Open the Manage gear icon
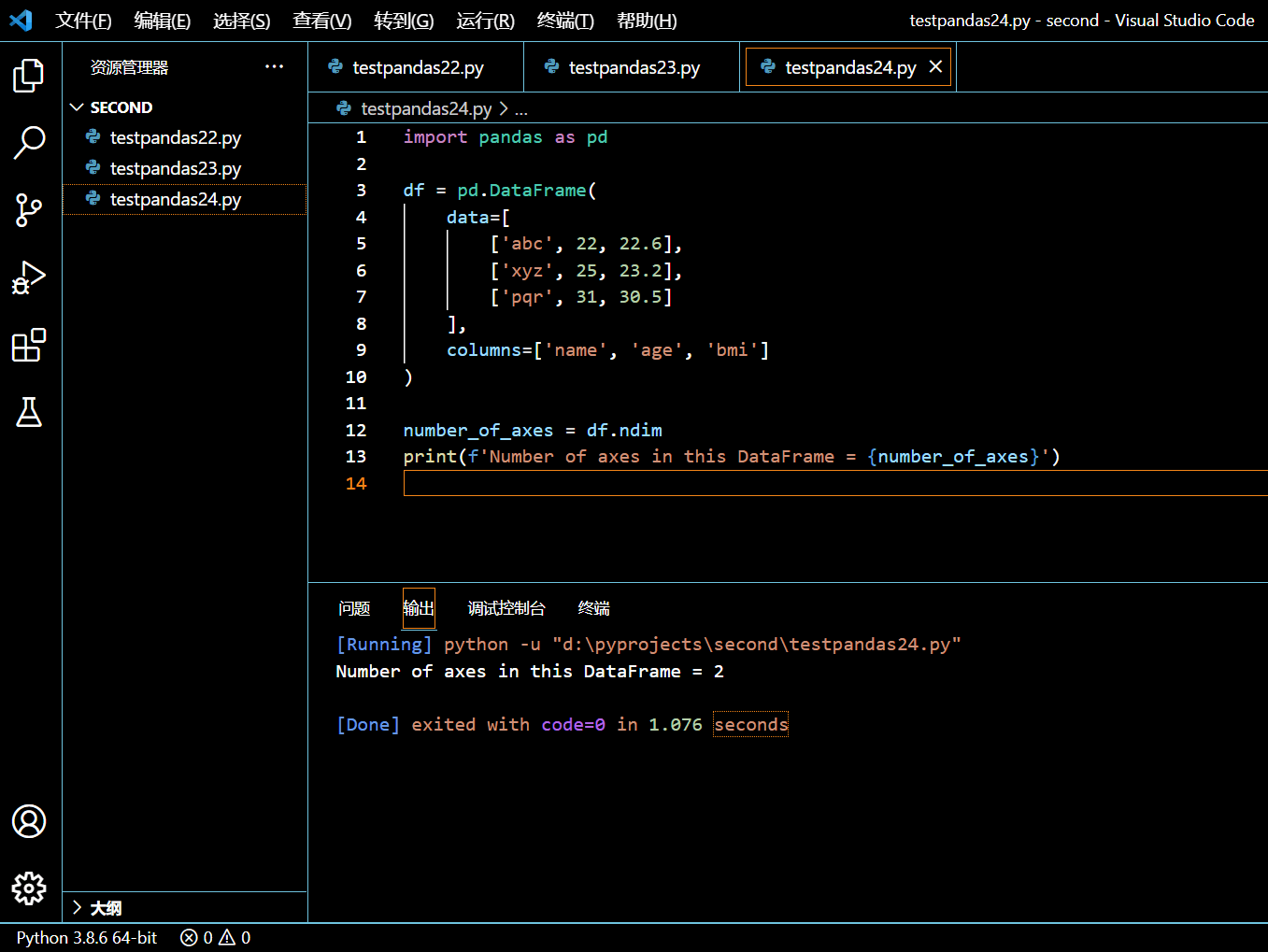The image size is (1268, 952). (29, 888)
